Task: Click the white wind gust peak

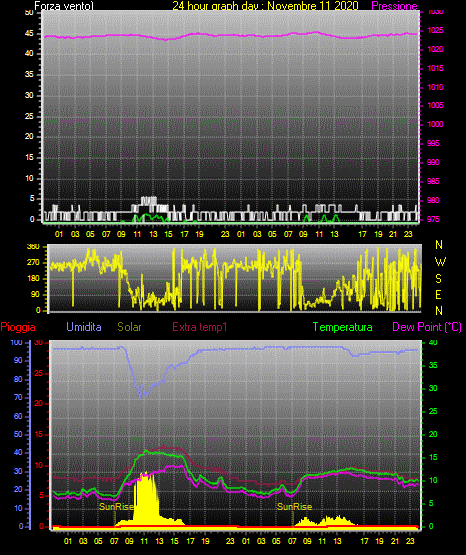Action: [x=149, y=200]
